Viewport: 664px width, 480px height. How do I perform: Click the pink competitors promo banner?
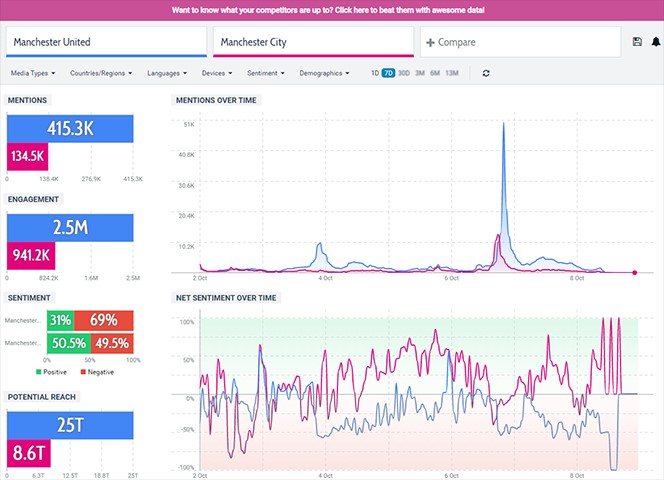coord(332,10)
